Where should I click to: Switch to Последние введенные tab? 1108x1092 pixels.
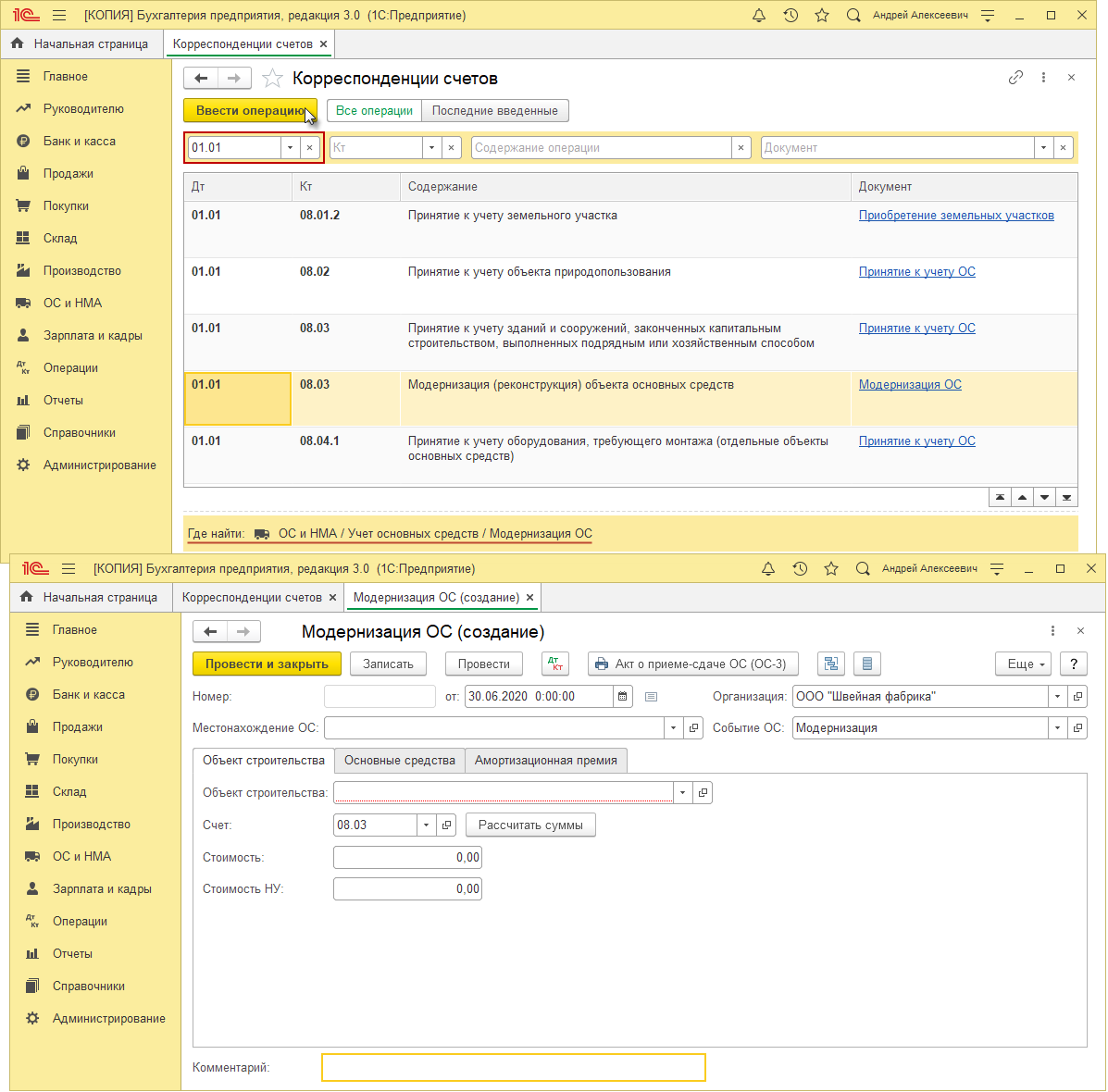click(x=494, y=111)
